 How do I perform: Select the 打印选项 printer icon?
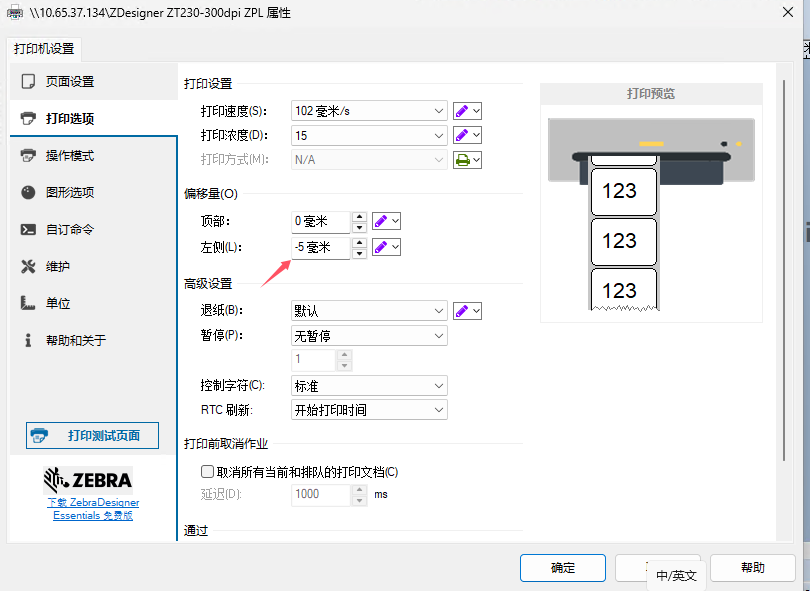(x=28, y=118)
